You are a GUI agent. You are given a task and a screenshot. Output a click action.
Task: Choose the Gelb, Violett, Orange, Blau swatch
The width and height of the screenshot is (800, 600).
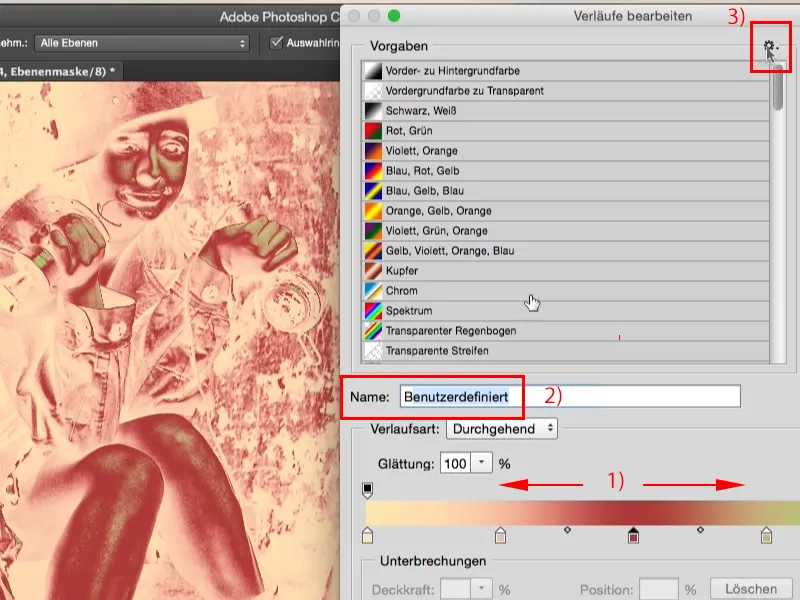373,251
